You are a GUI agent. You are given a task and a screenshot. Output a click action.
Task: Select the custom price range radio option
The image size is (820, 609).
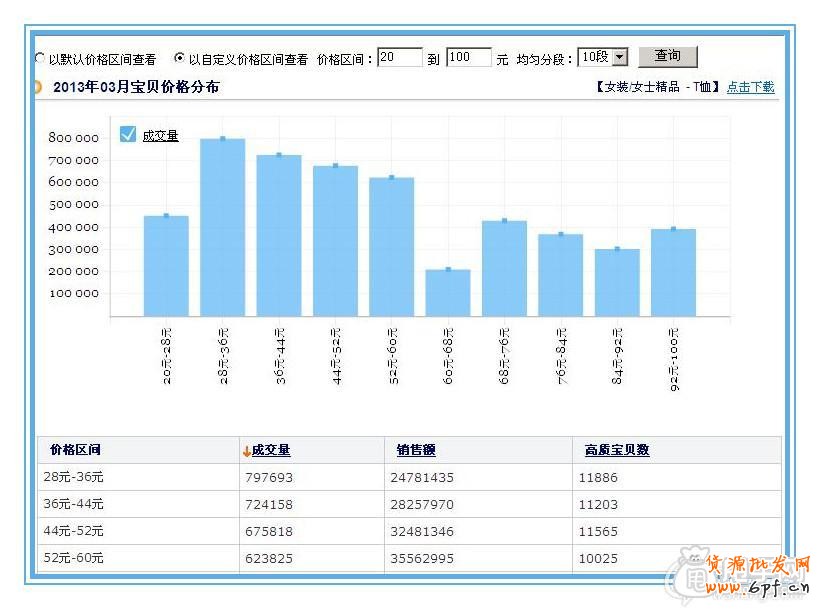[x=180, y=59]
